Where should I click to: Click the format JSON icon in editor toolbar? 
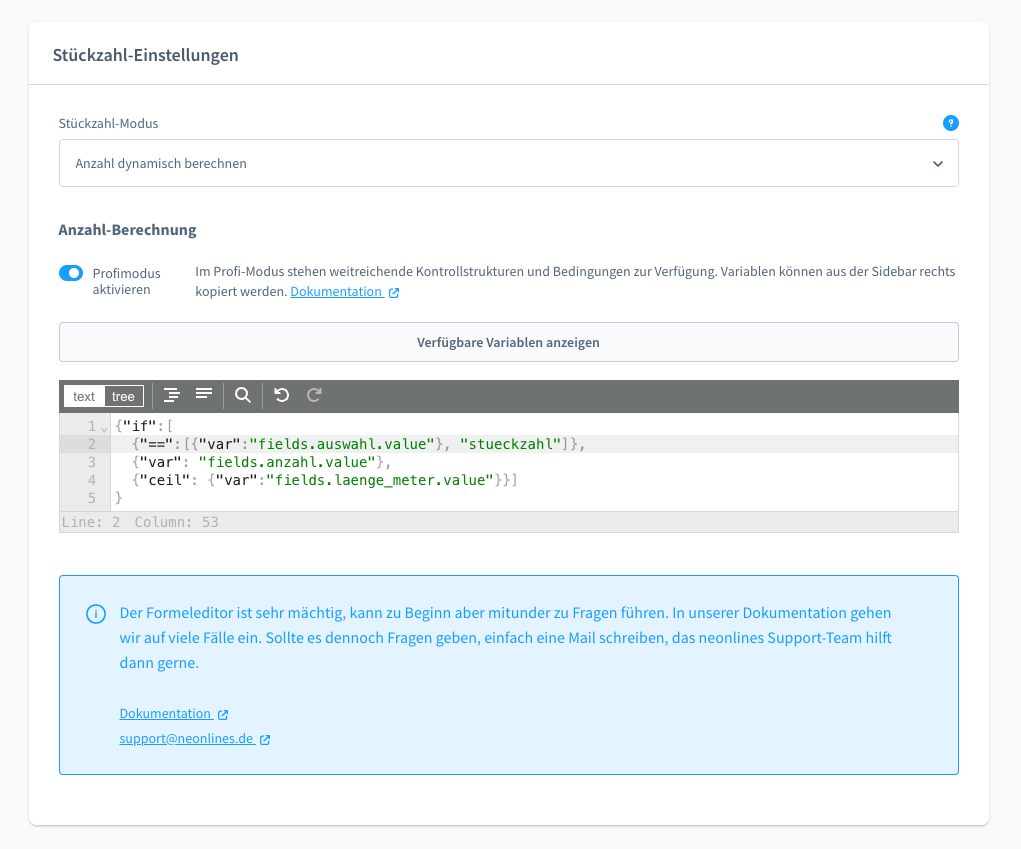pos(172,396)
